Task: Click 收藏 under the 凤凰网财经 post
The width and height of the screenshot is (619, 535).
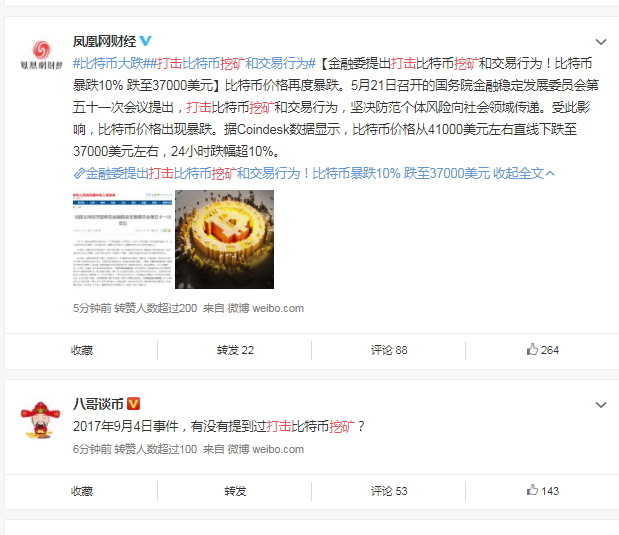Action: tap(82, 350)
